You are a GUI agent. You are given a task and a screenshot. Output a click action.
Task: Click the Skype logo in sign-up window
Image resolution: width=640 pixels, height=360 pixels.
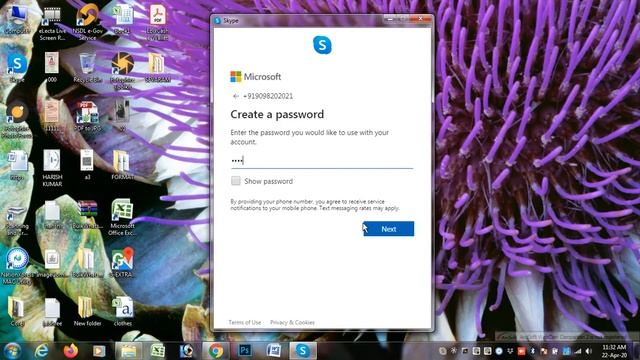coord(322,45)
